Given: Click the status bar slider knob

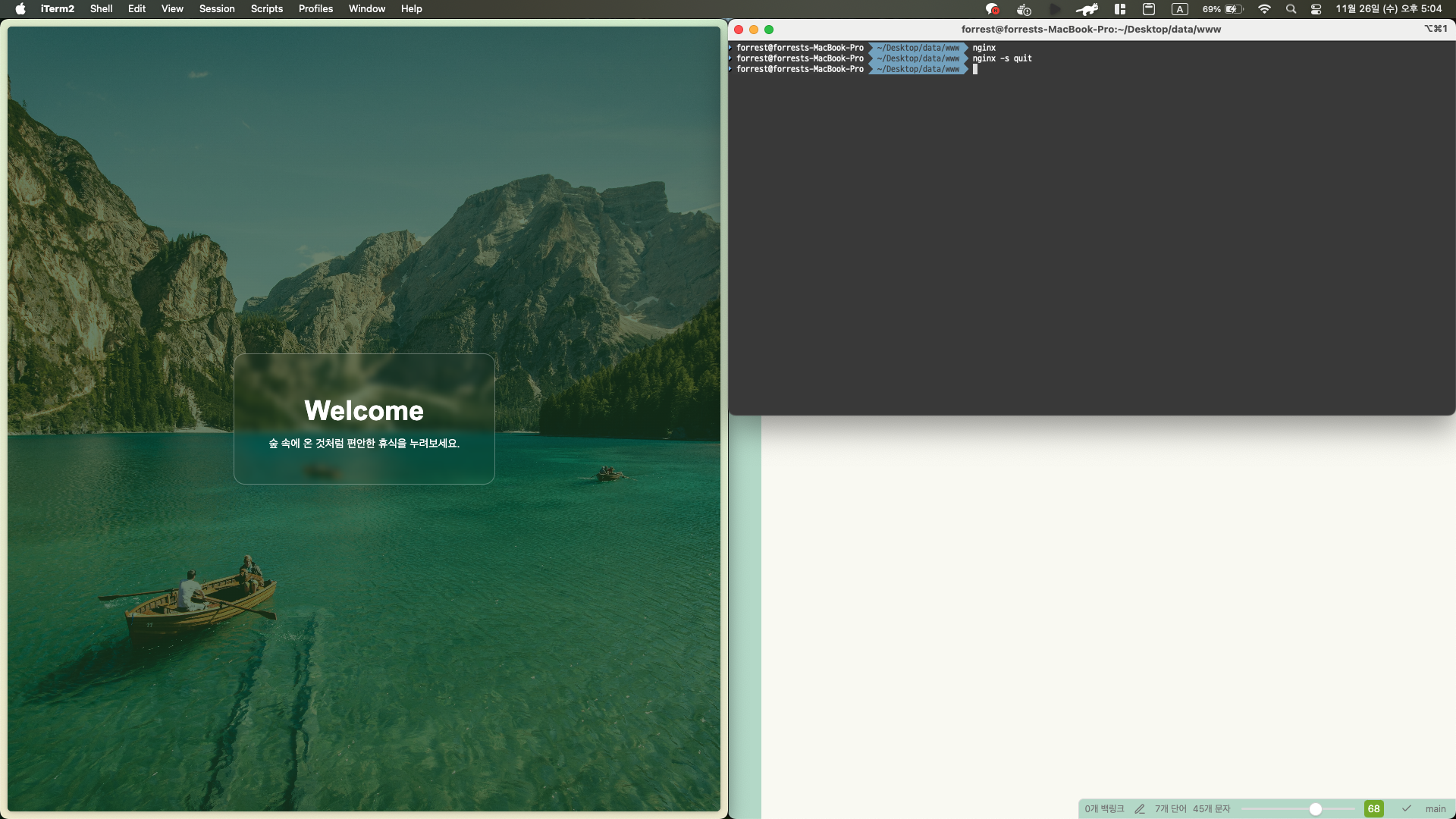Looking at the screenshot, I should 1316,809.
